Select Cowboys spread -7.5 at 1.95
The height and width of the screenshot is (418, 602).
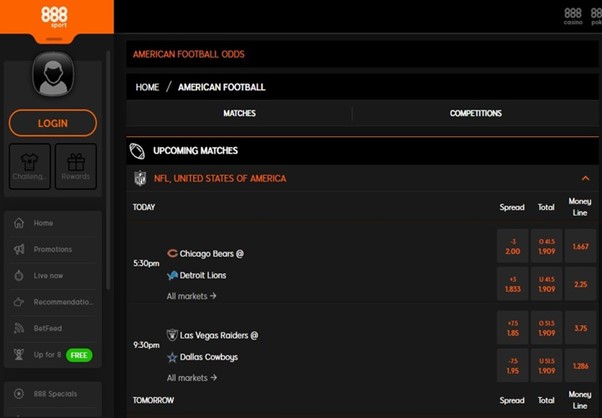[513, 365]
